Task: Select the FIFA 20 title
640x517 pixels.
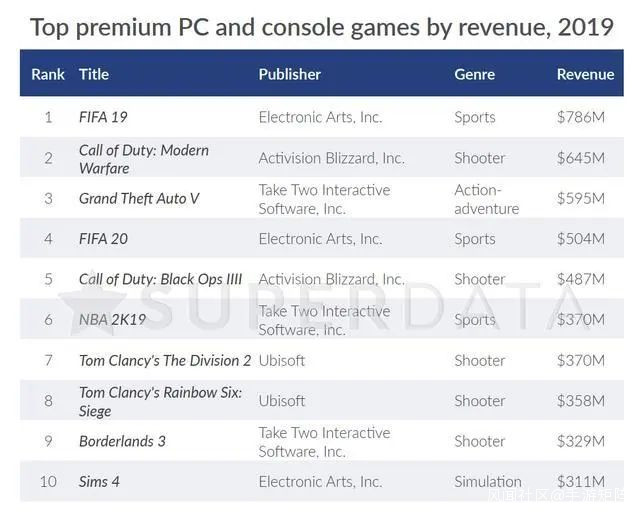Action: tap(103, 239)
